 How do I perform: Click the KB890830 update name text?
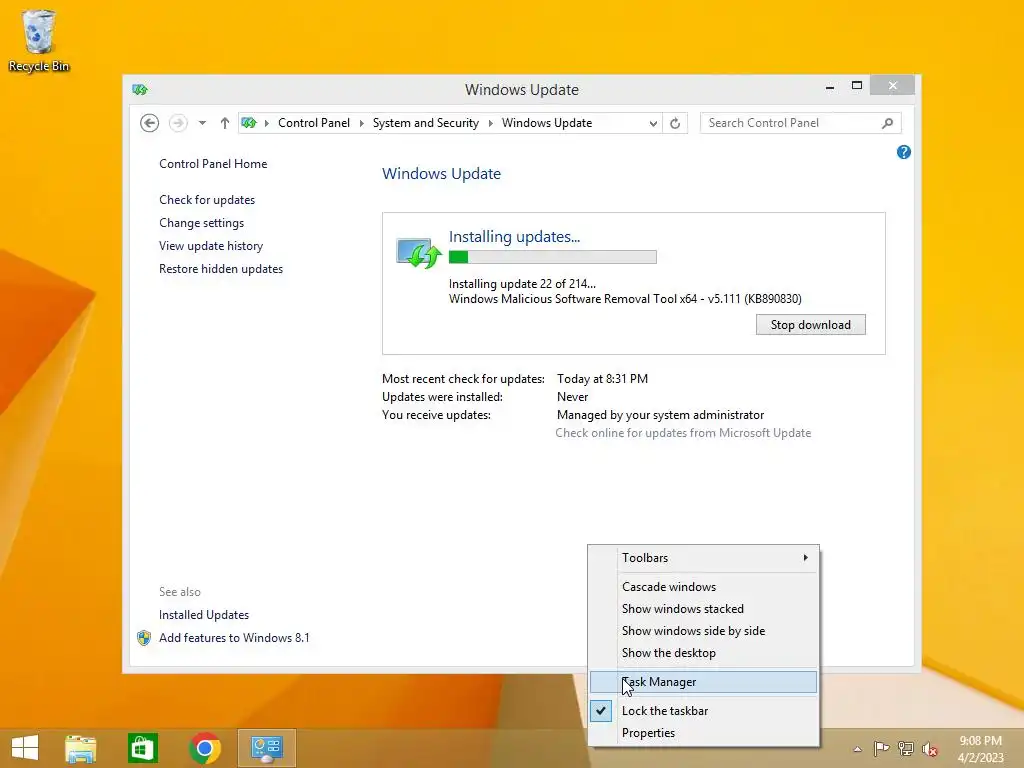pyautogui.click(x=625, y=299)
